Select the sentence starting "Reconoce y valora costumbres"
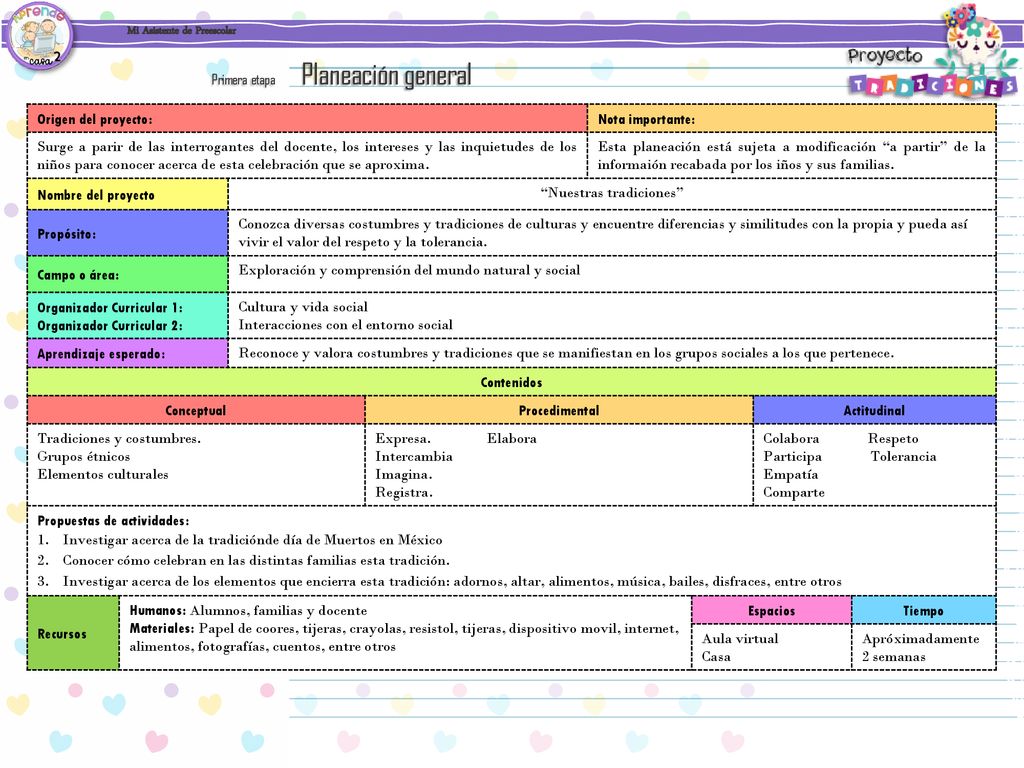The image size is (1024, 768). [566, 353]
